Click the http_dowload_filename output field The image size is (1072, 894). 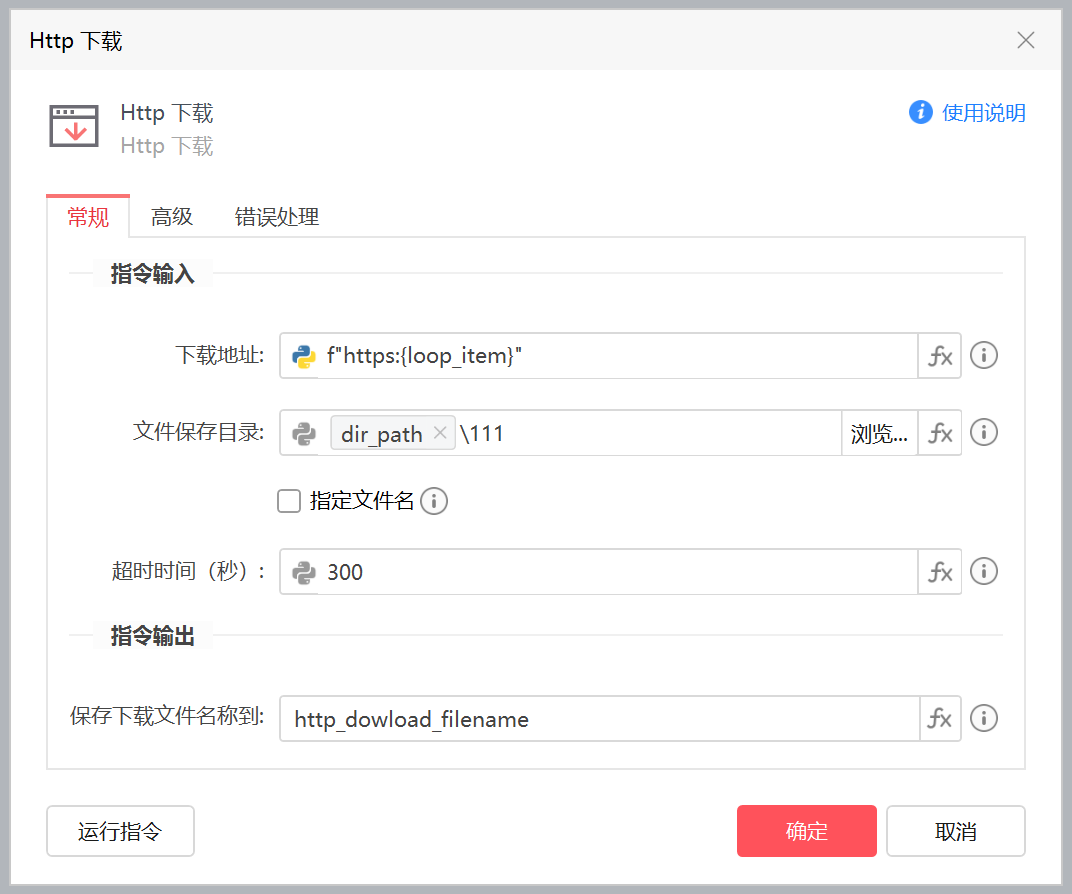tap(600, 719)
